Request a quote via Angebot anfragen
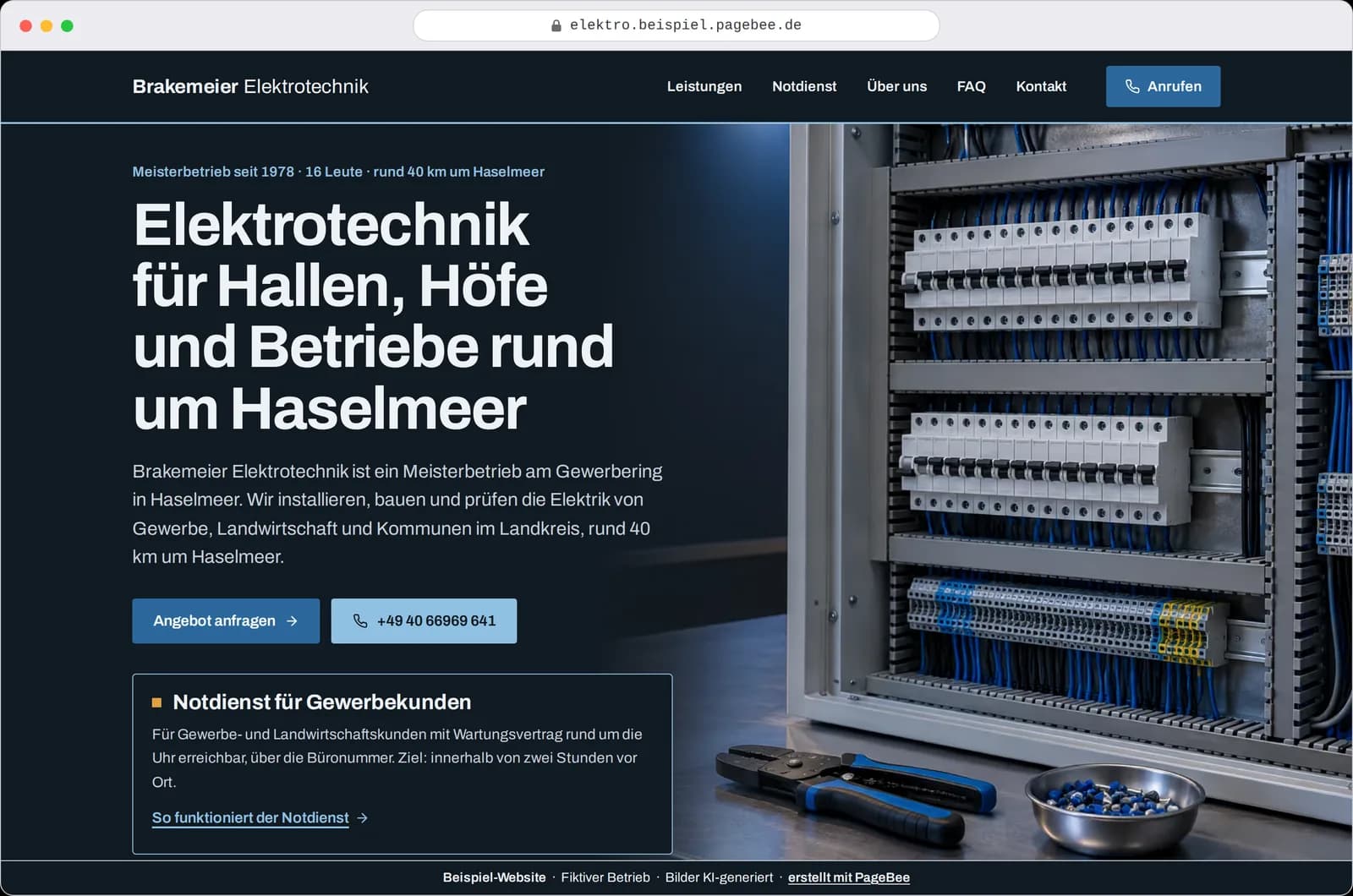Image resolution: width=1353 pixels, height=896 pixels. tap(226, 620)
